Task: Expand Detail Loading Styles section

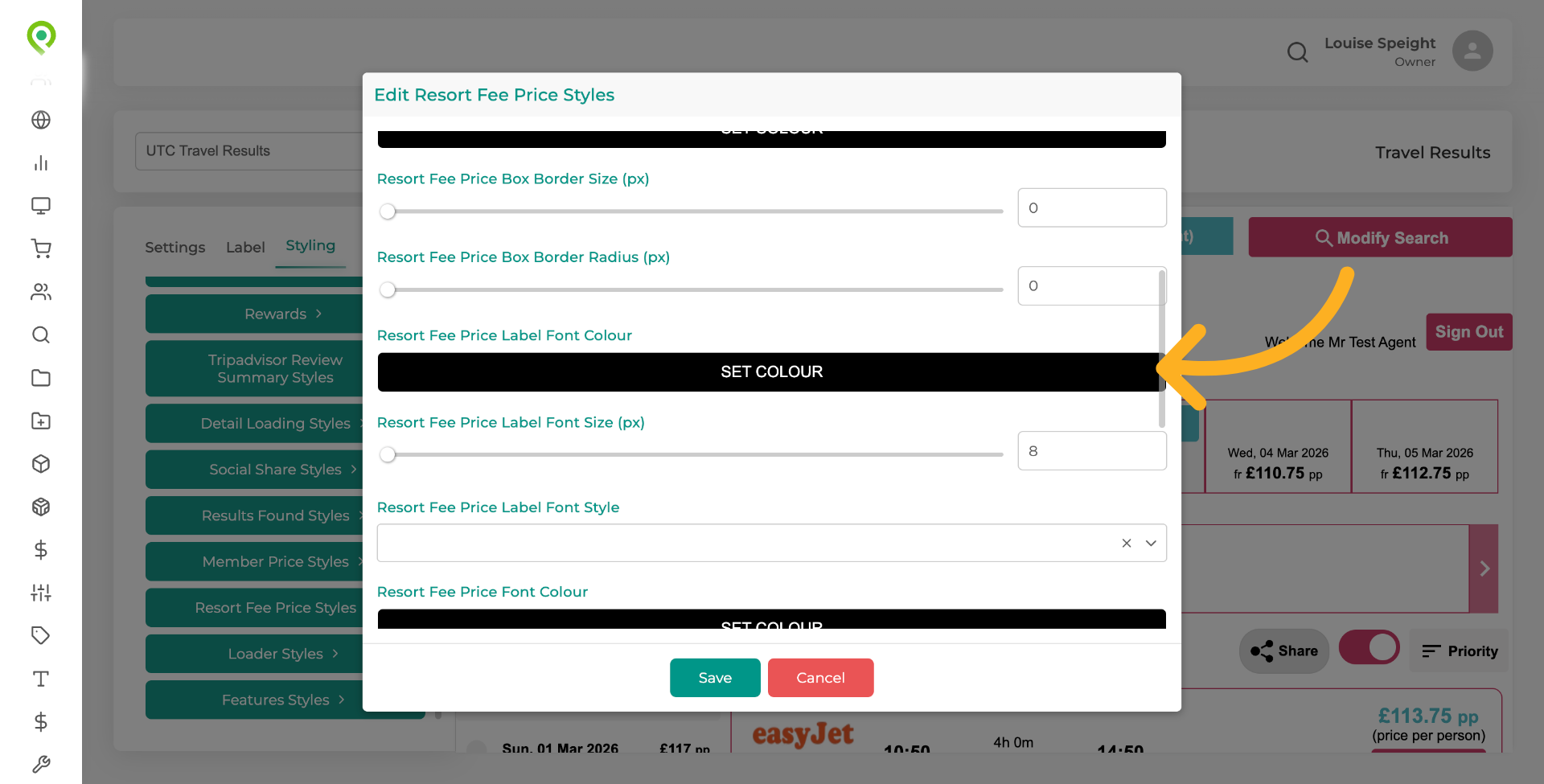Action: coord(254,423)
